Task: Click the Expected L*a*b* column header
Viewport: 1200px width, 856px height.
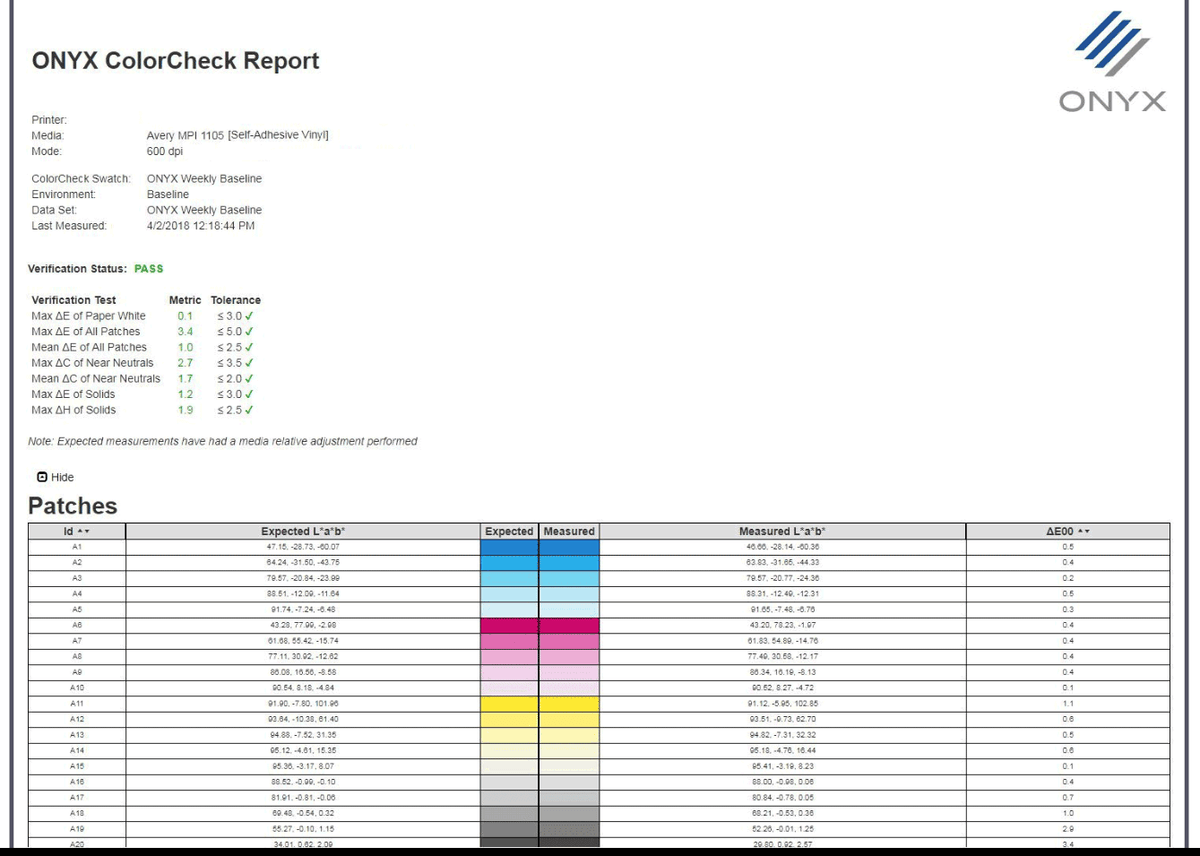Action: click(x=302, y=531)
